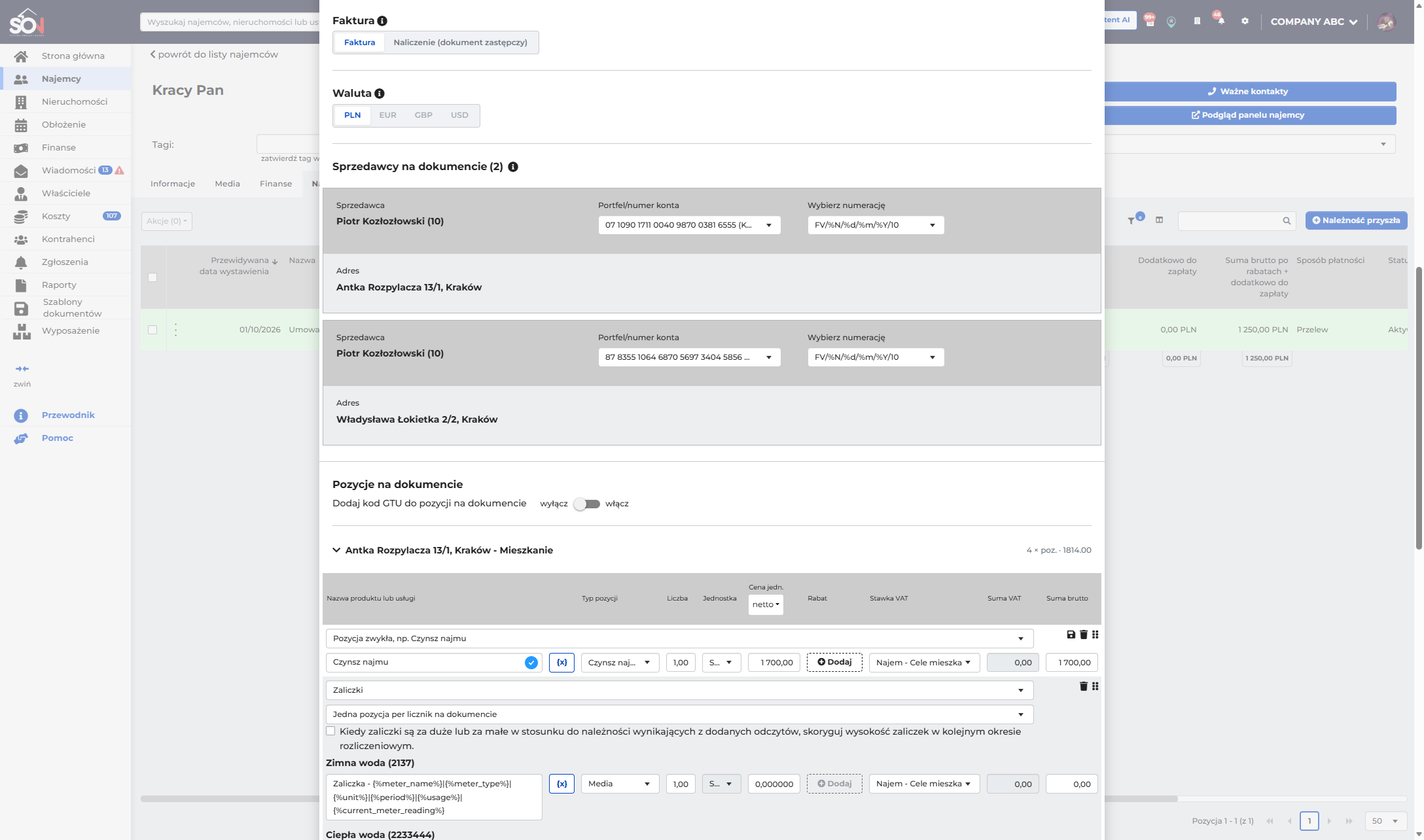Image resolution: width=1424 pixels, height=840 pixels.
Task: Delete the Pozycja zwykła position row
Action: pos(1083,635)
